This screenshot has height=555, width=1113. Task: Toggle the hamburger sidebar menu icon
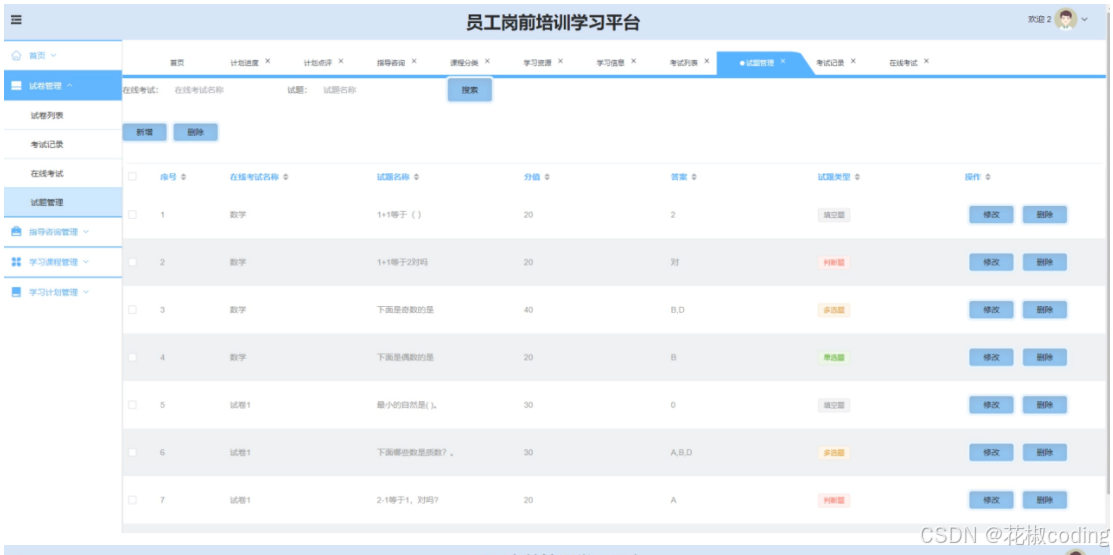(16, 20)
